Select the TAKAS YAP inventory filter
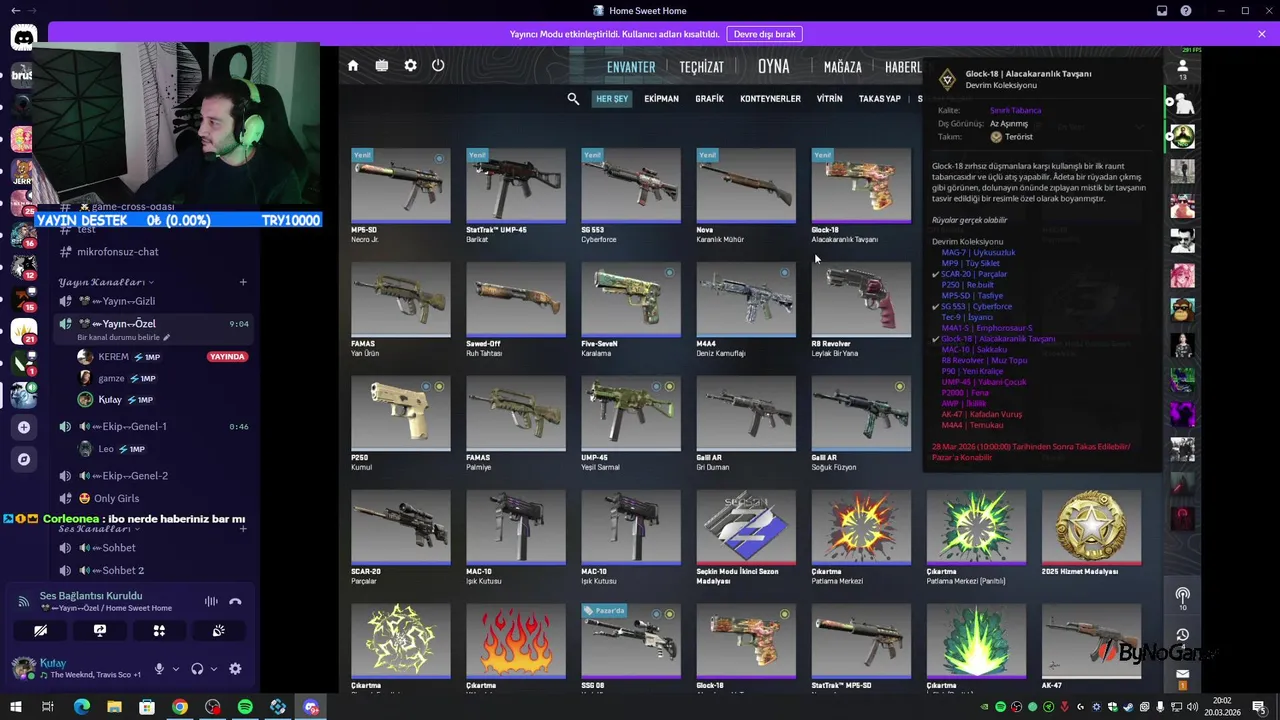This screenshot has height=720, width=1280. pyautogui.click(x=880, y=99)
